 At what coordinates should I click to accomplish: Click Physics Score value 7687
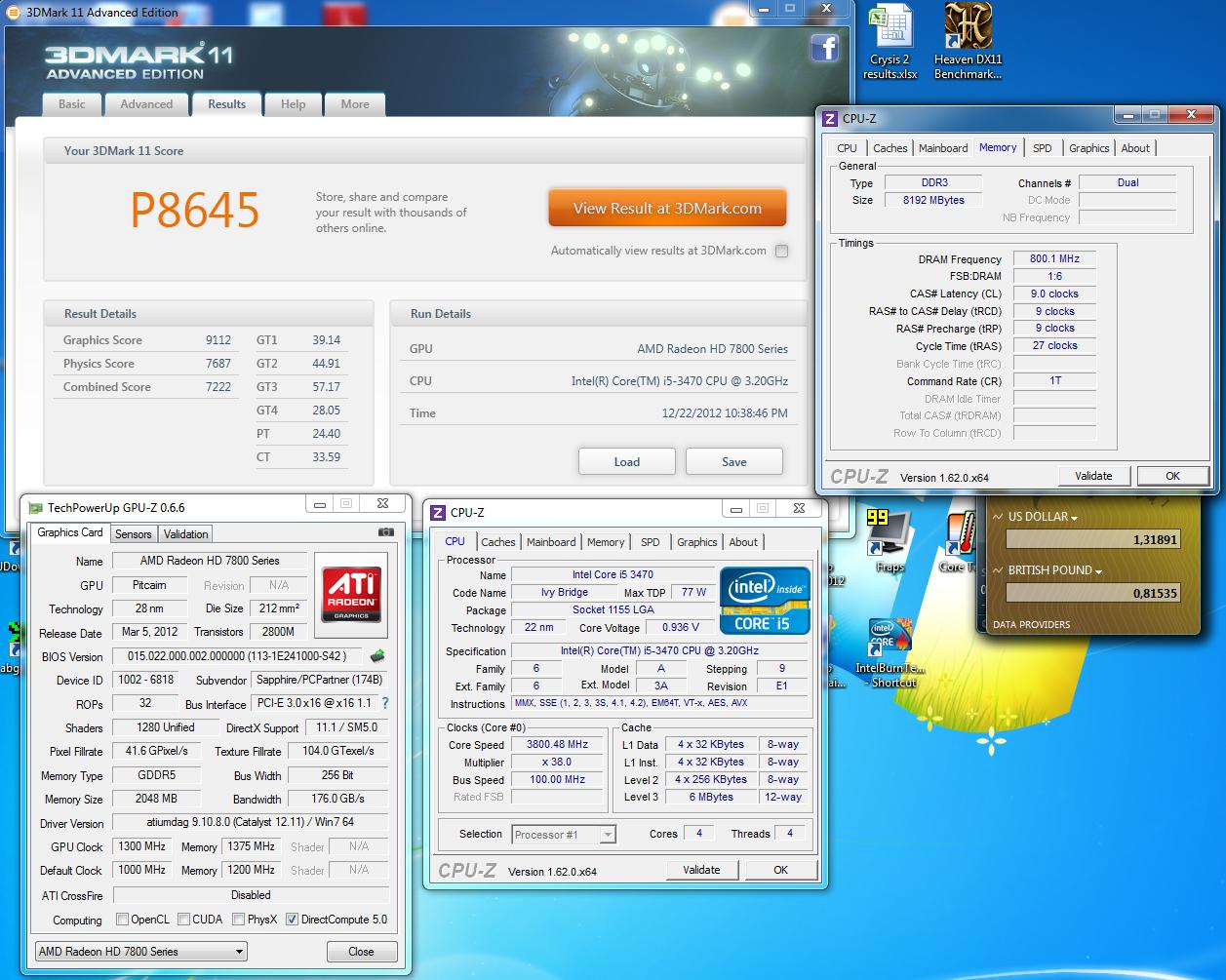click(218, 364)
